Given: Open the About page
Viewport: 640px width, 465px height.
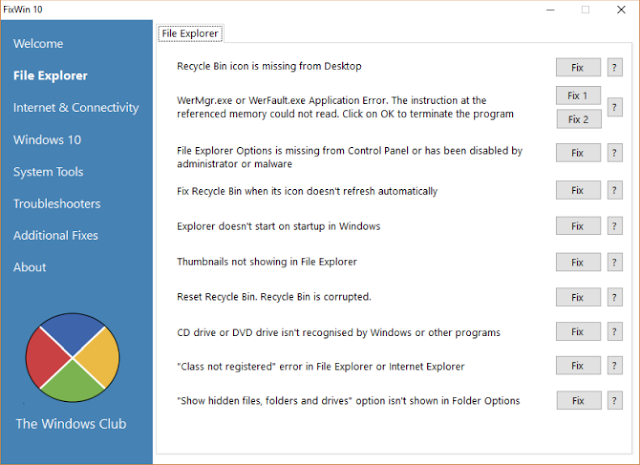Looking at the screenshot, I should 29,267.
